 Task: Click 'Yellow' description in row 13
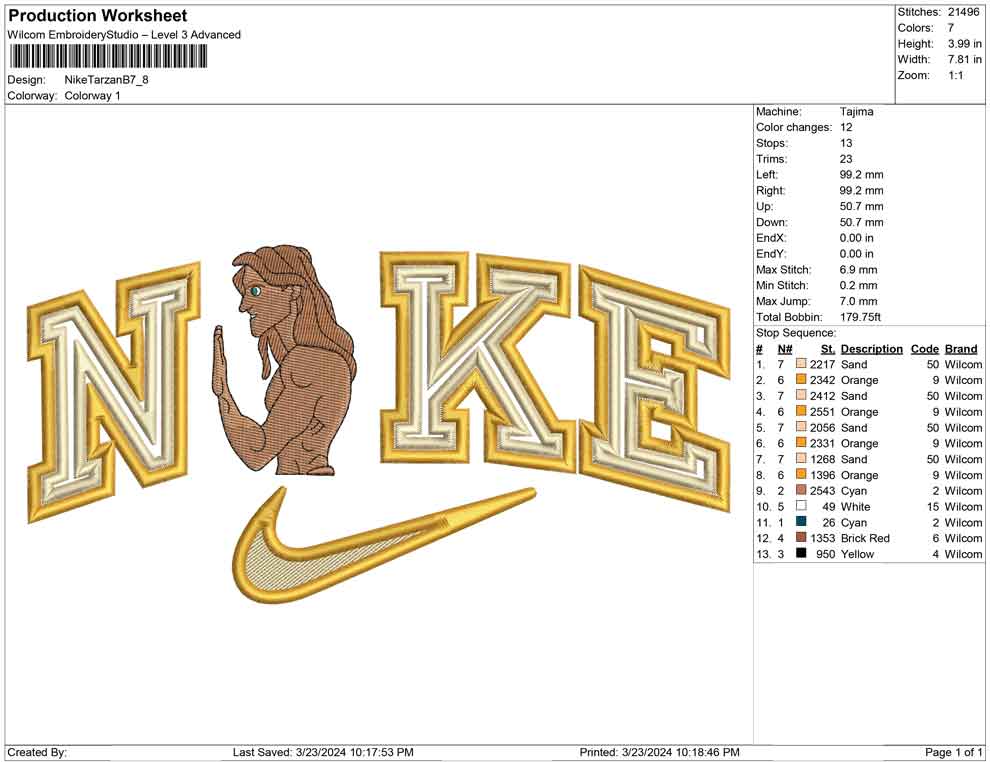(x=857, y=554)
